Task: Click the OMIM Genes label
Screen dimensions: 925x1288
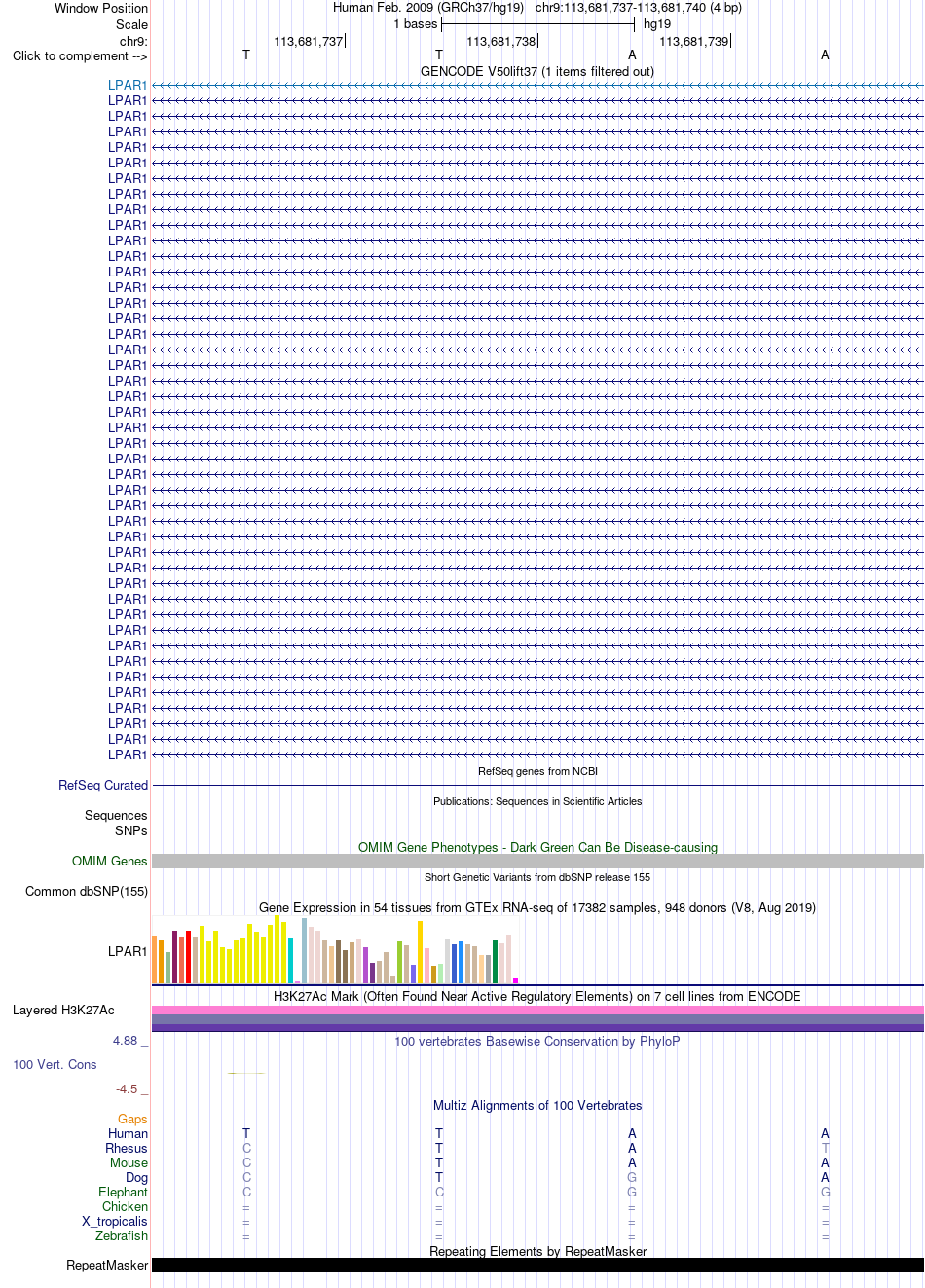Action: (110, 861)
